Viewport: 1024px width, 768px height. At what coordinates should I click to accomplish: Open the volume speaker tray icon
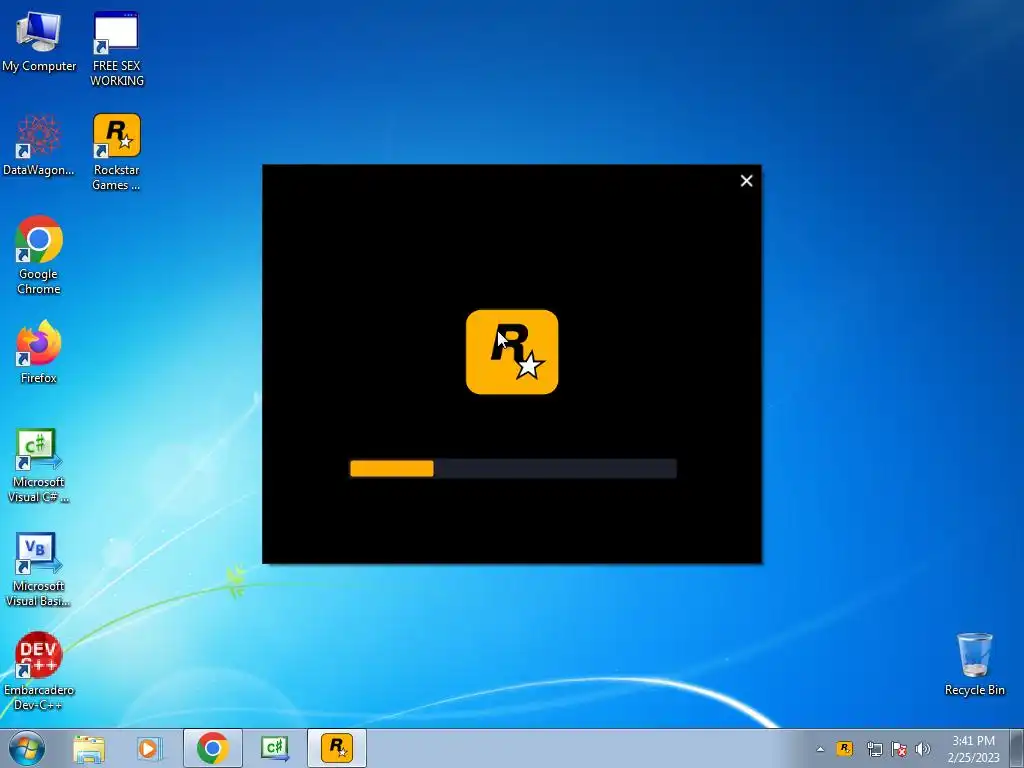coord(922,749)
